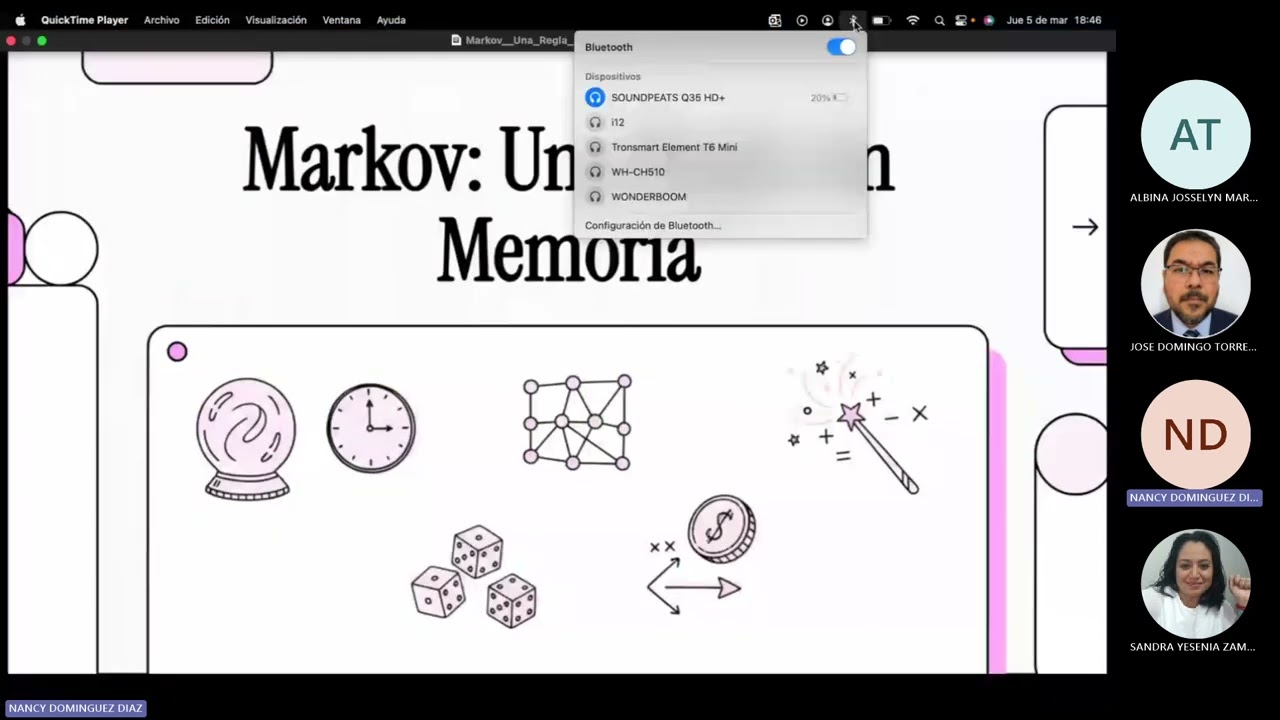Viewport: 1280px width, 720px height.
Task: Activate Siri from menu bar
Action: [x=989, y=20]
